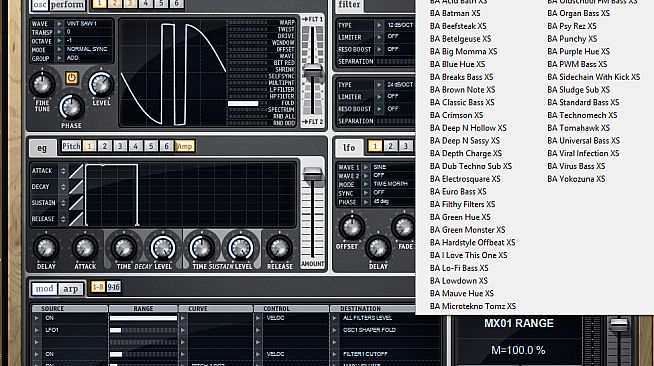Open destination arrow for ALL FILTERS LEVEL

334,318
